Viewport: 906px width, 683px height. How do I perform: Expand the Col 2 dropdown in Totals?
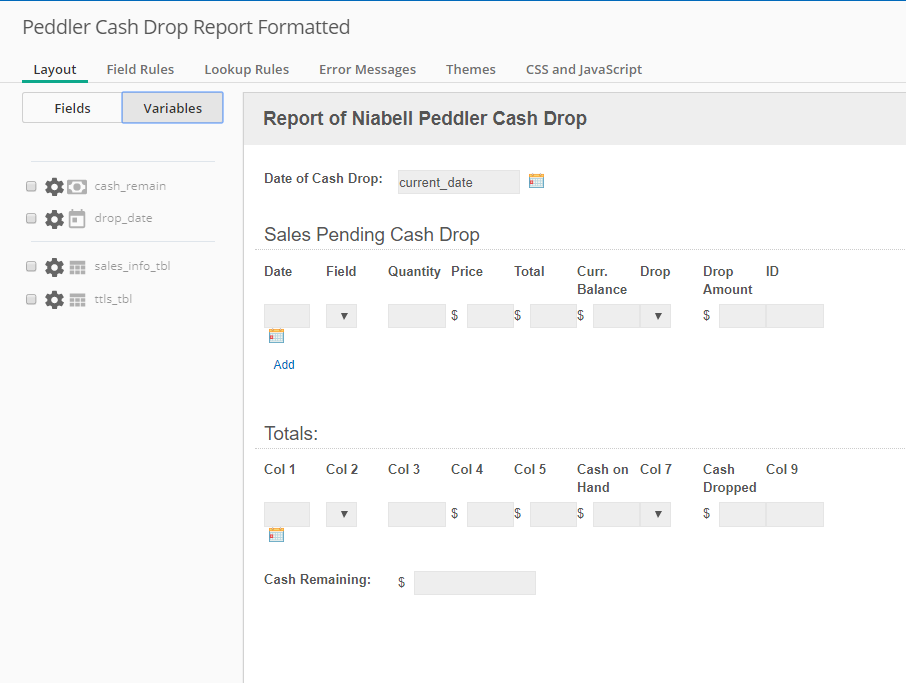[x=342, y=514]
